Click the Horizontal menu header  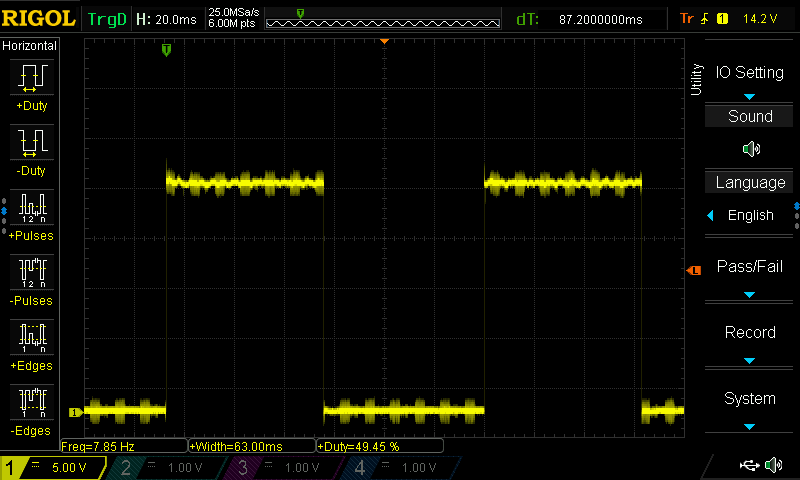pyautogui.click(x=29, y=46)
